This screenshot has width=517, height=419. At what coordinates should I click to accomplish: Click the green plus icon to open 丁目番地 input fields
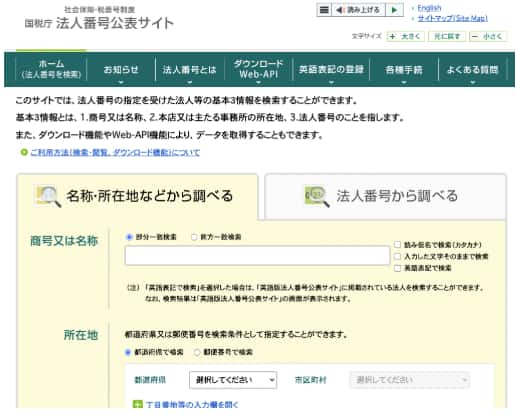point(137,404)
